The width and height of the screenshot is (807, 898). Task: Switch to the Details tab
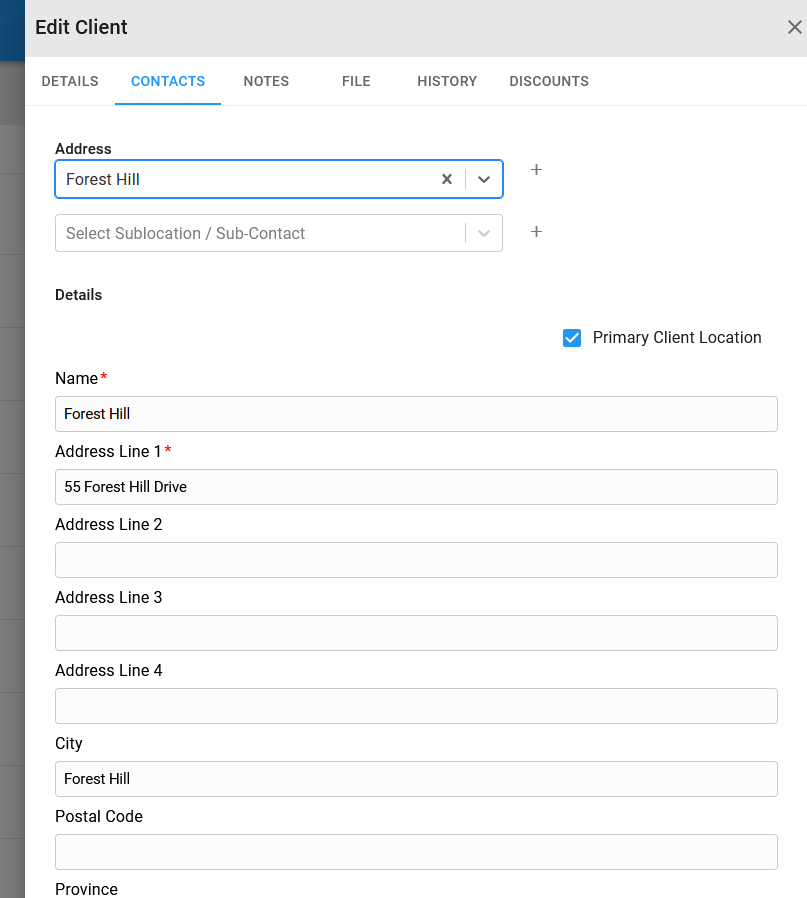click(x=70, y=81)
